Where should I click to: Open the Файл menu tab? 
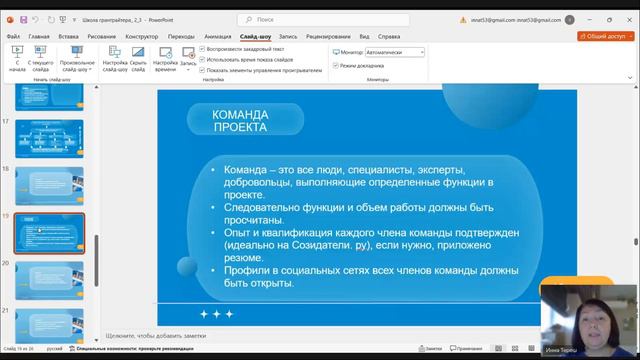click(13, 36)
